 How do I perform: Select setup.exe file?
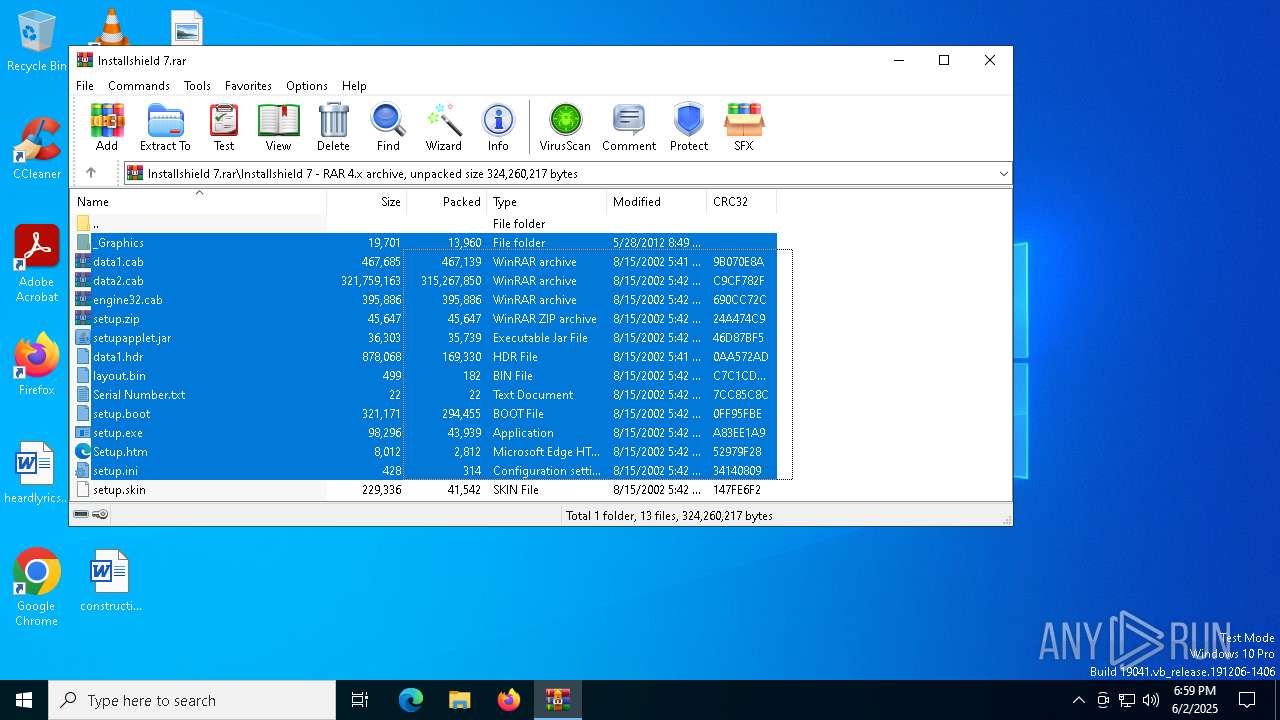pyautogui.click(x=424, y=432)
